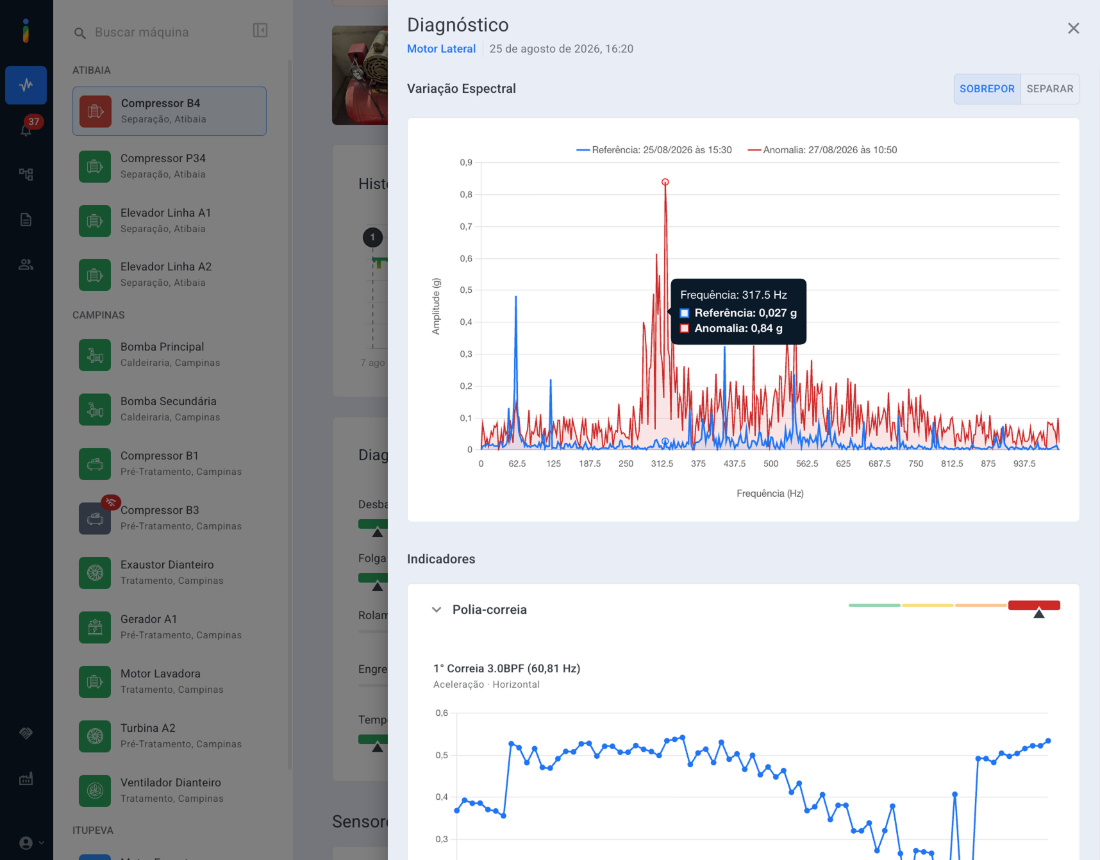Click the red anomaly peak marker
The image size is (1100, 860).
pyautogui.click(x=665, y=182)
